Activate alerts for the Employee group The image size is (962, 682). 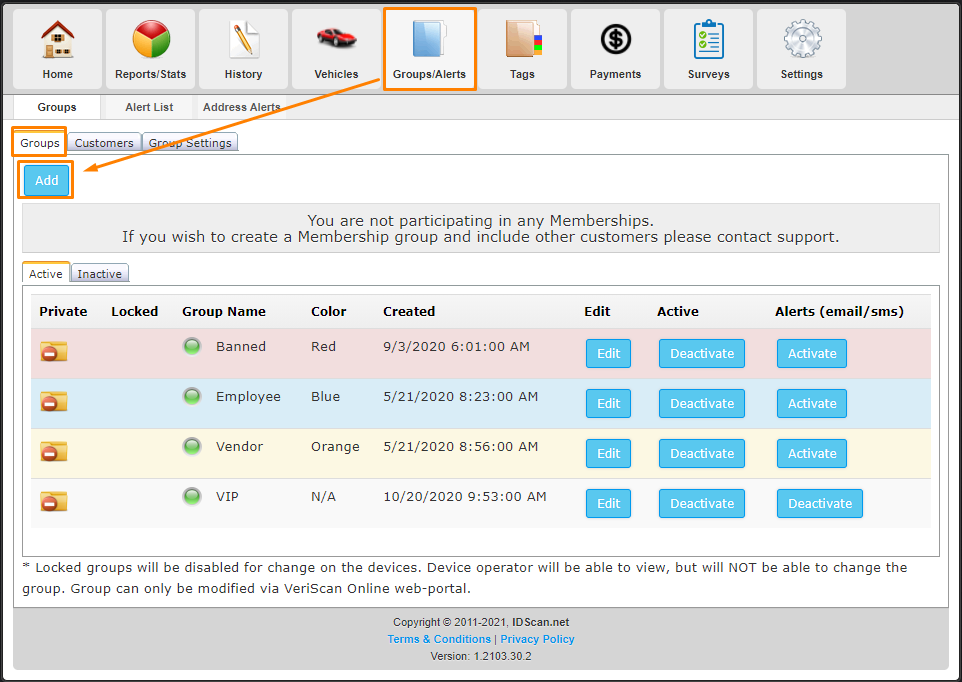(812, 404)
